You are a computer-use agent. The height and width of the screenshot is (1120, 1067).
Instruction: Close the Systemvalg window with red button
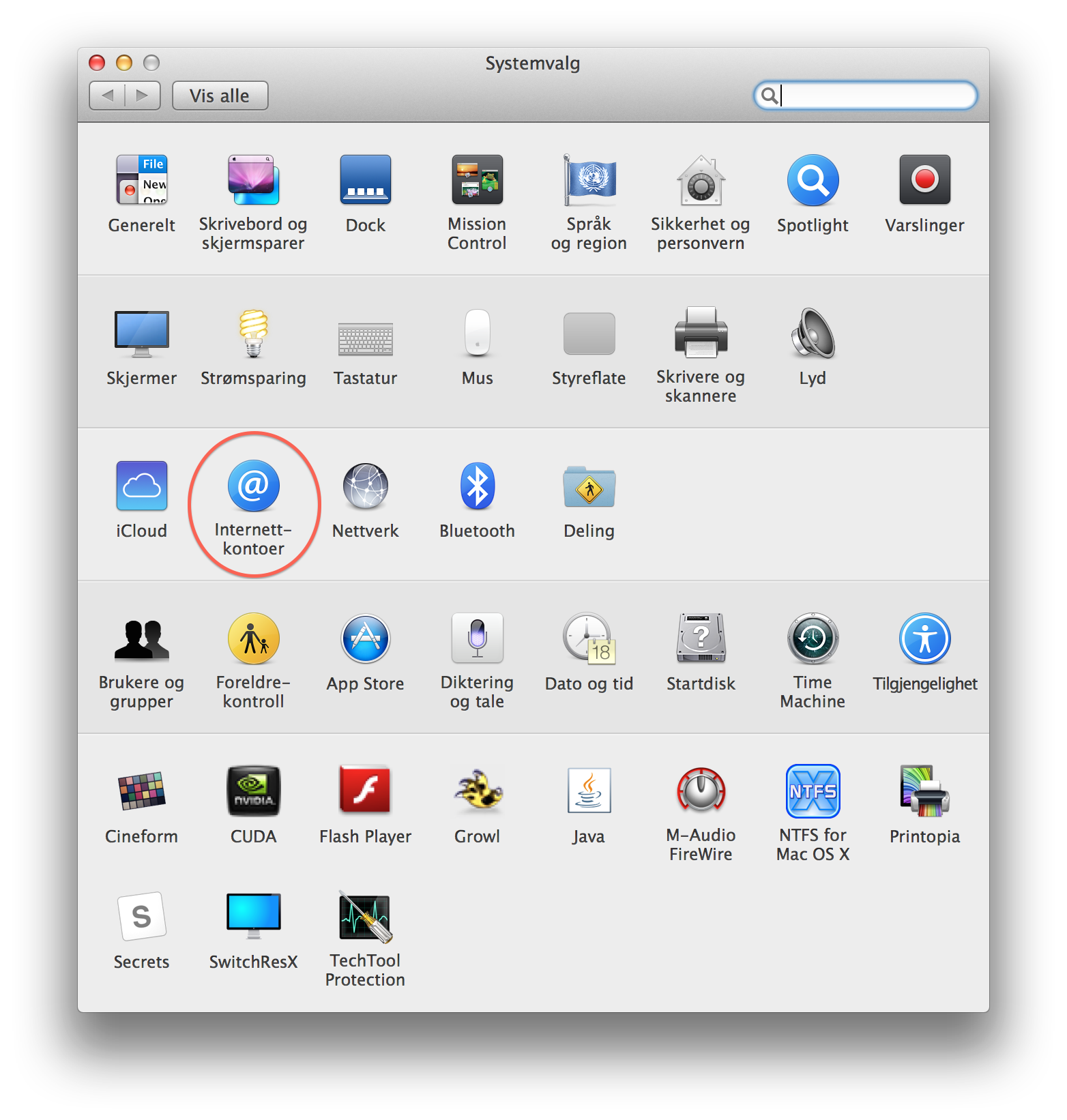tap(97, 63)
